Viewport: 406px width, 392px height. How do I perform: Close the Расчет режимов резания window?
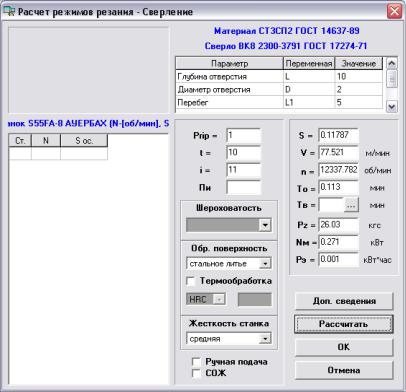(x=394, y=11)
